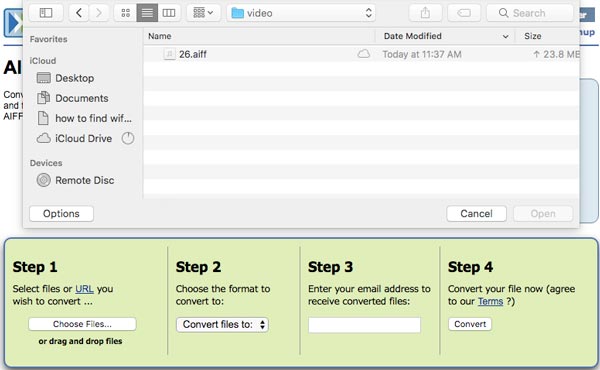
Task: Go back with the left chevron button
Action: (79, 13)
